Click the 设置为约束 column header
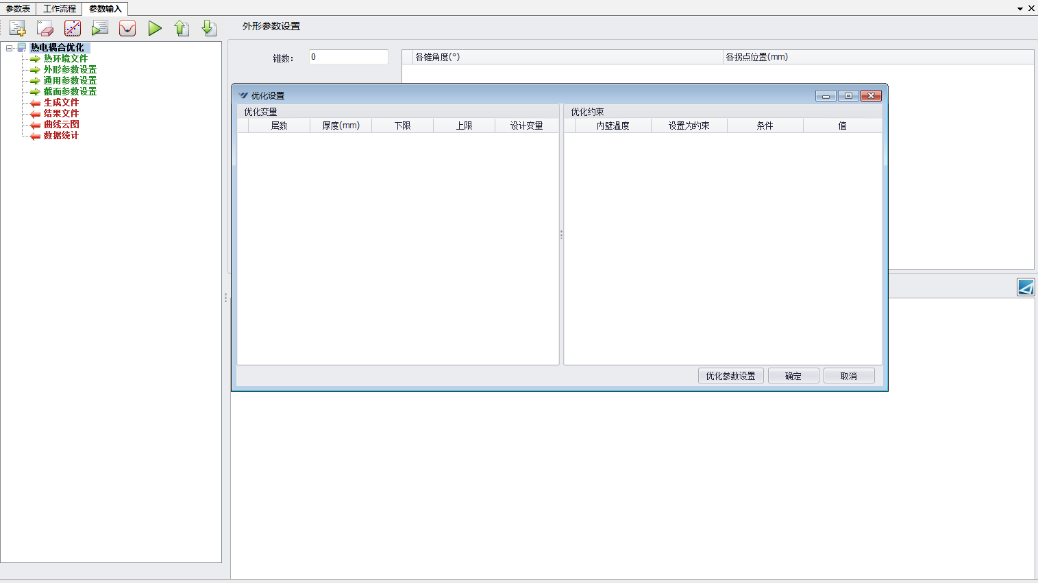 click(x=689, y=126)
